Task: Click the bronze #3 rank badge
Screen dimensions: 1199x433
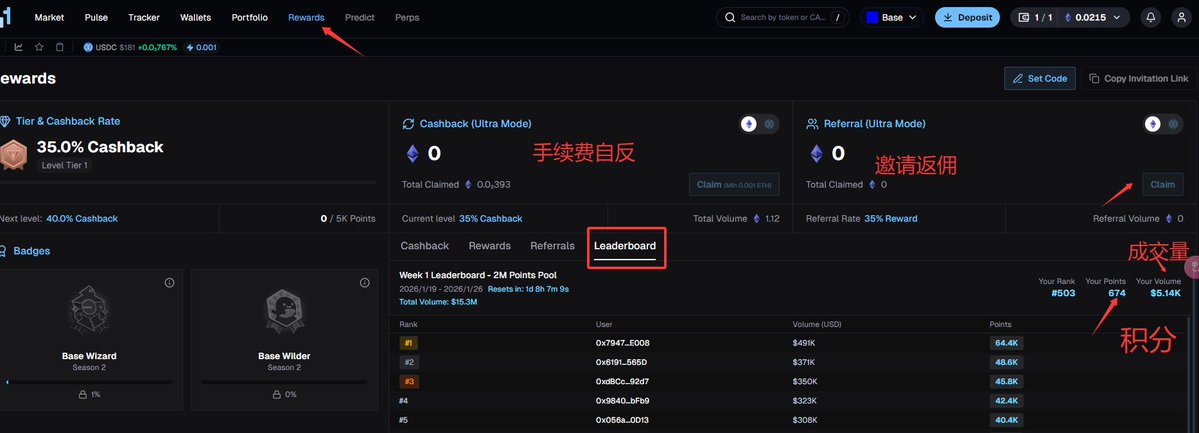Action: [408, 382]
